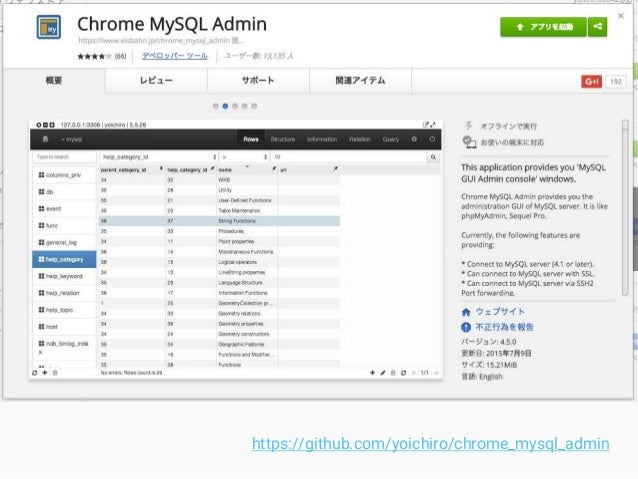Click the 不正行為を報告 link
This screenshot has height=479, width=638.
pos(505,327)
